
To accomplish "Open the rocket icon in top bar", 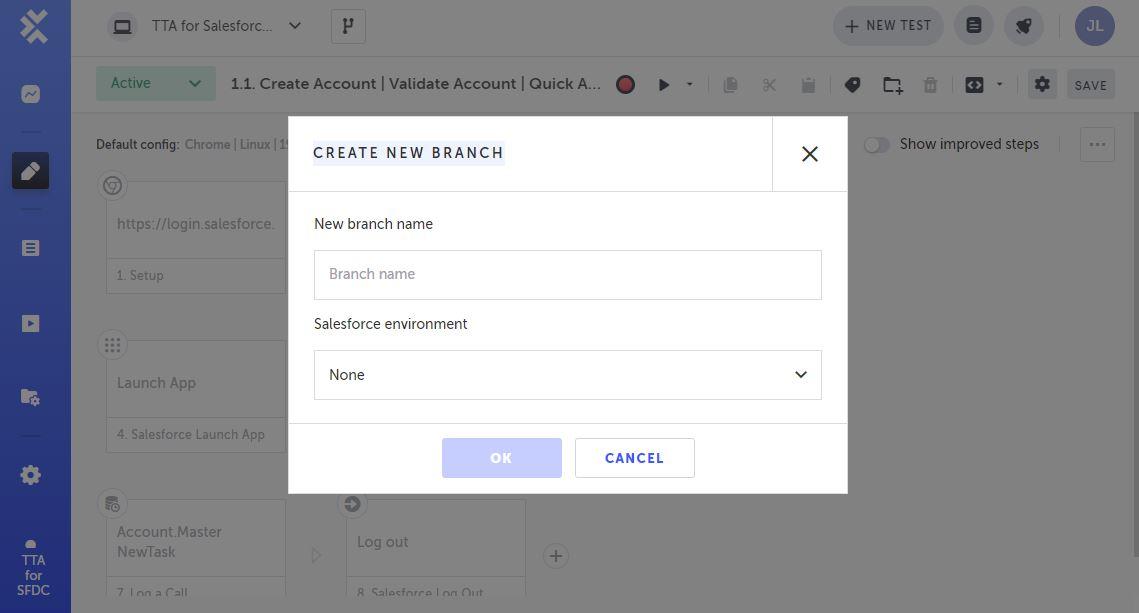I will pos(1023,25).
